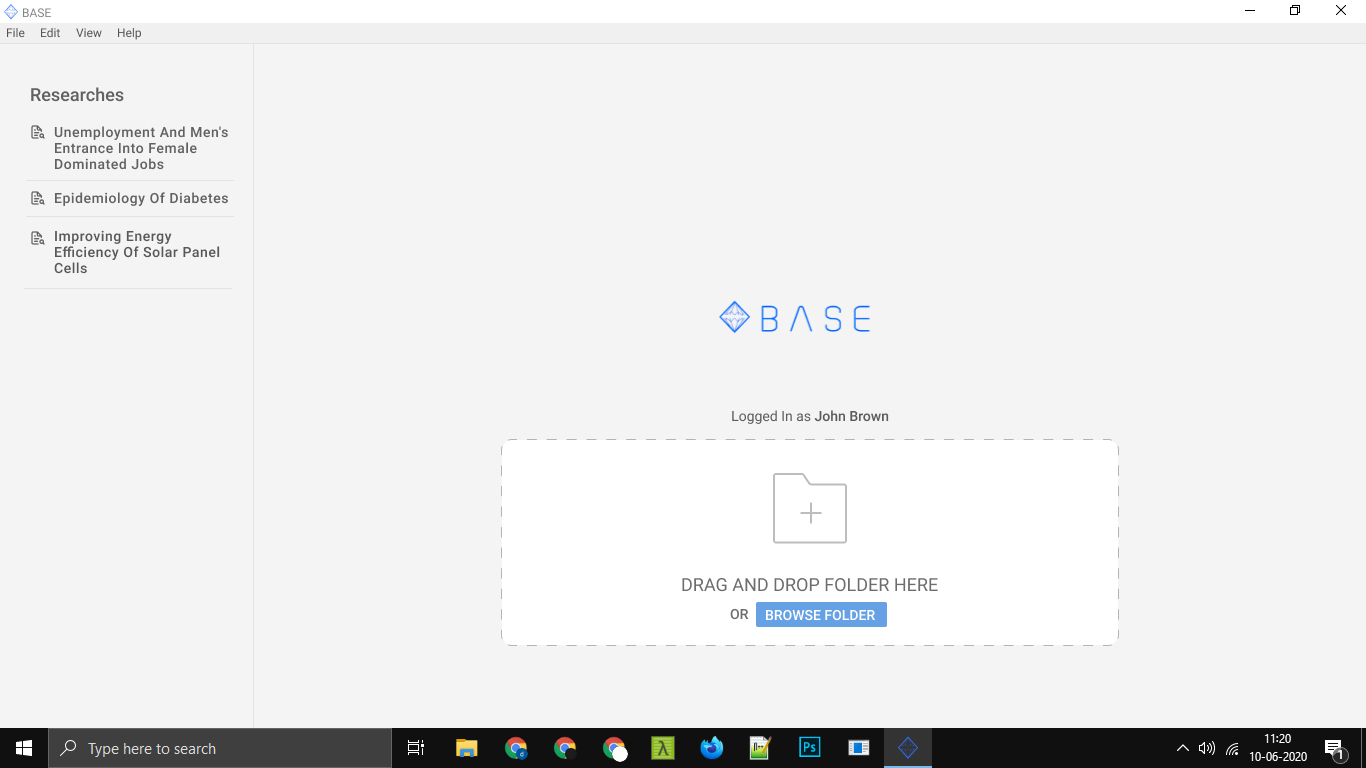Image resolution: width=1366 pixels, height=768 pixels.
Task: Open the View menu
Action: point(89,33)
